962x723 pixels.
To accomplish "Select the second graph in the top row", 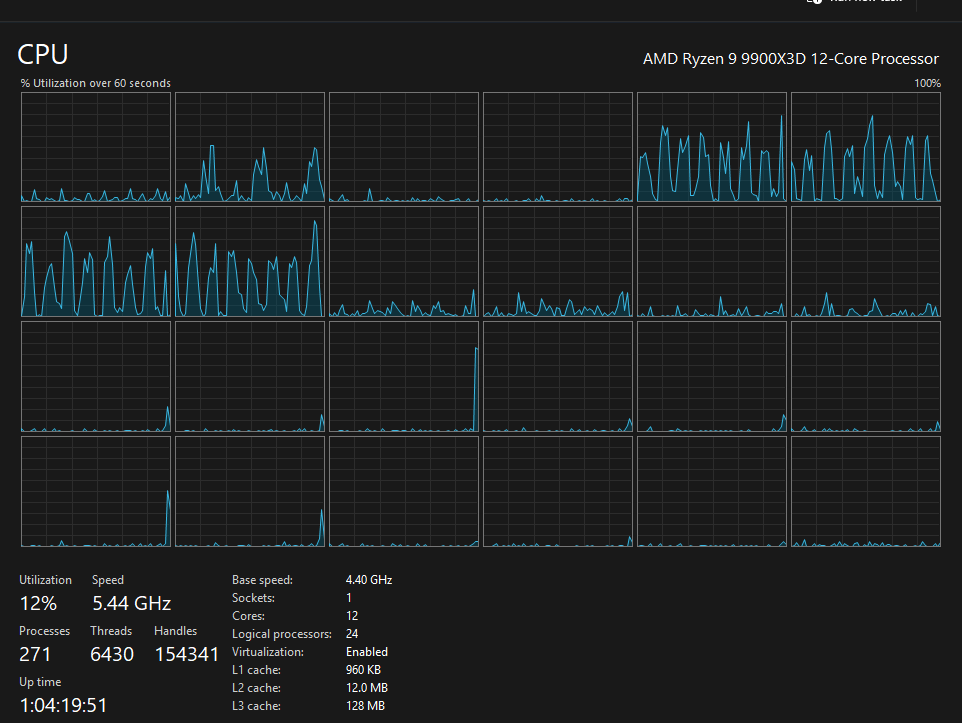I will coord(250,147).
